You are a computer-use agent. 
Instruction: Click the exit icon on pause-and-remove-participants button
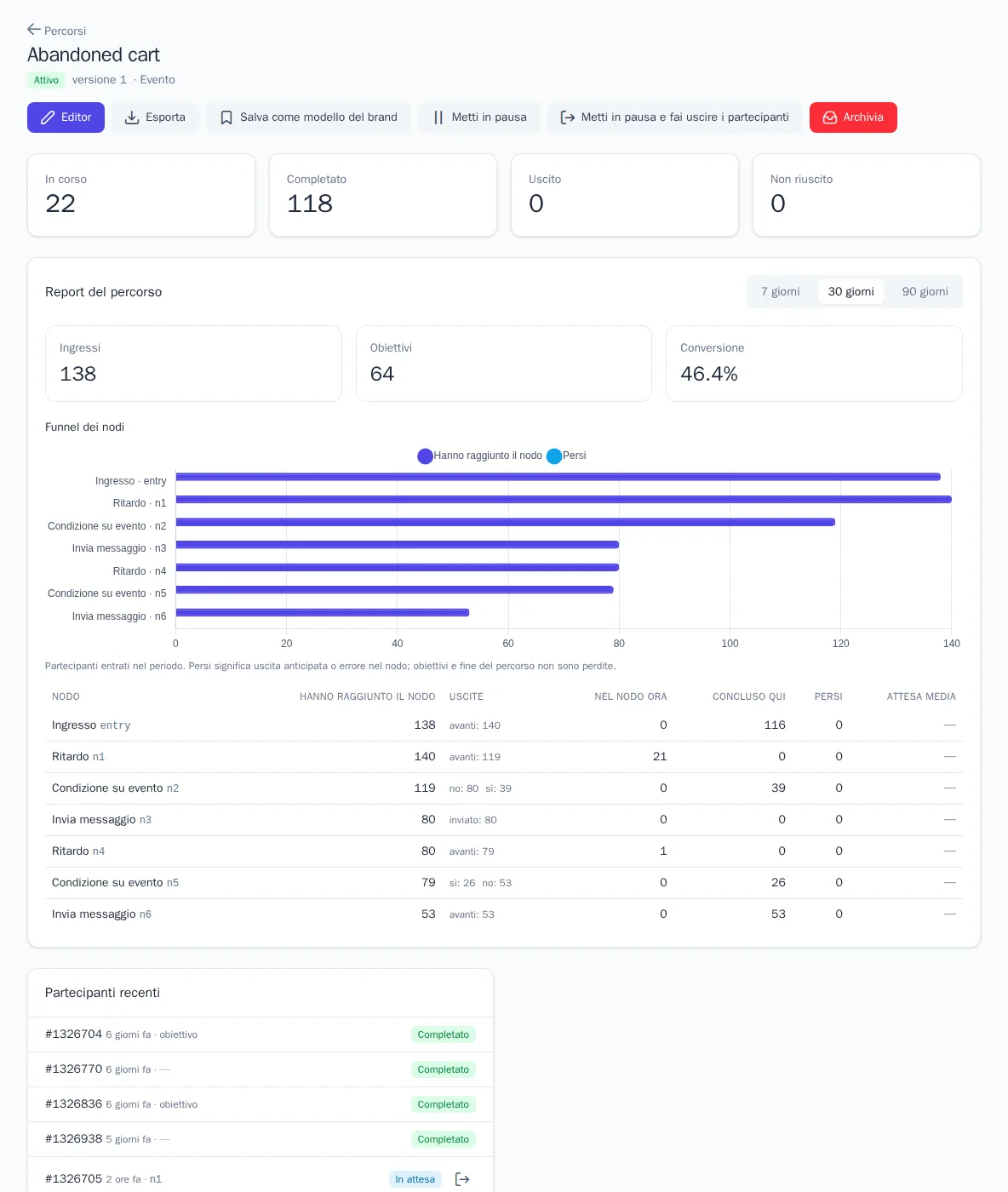coord(568,117)
